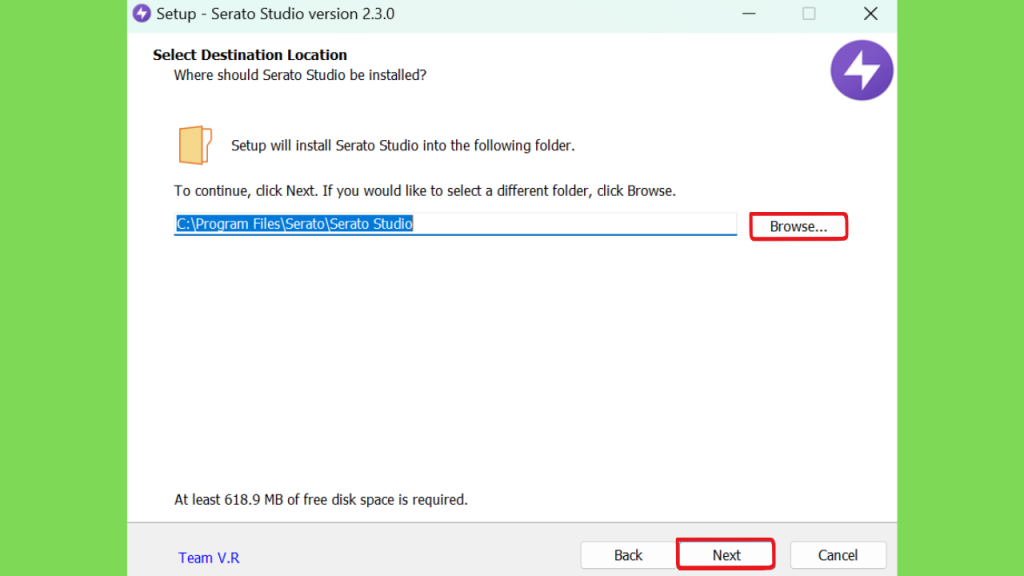Click the large purple Serato logo
Viewport: 1024px width, 576px height.
[861, 71]
